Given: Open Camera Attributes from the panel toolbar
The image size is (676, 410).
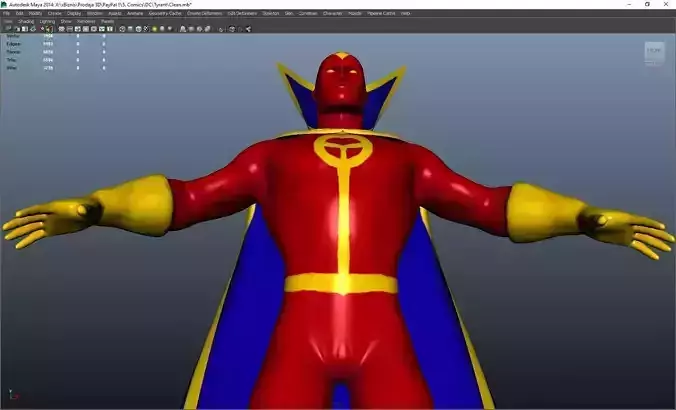Looking at the screenshot, I should (x=17, y=29).
